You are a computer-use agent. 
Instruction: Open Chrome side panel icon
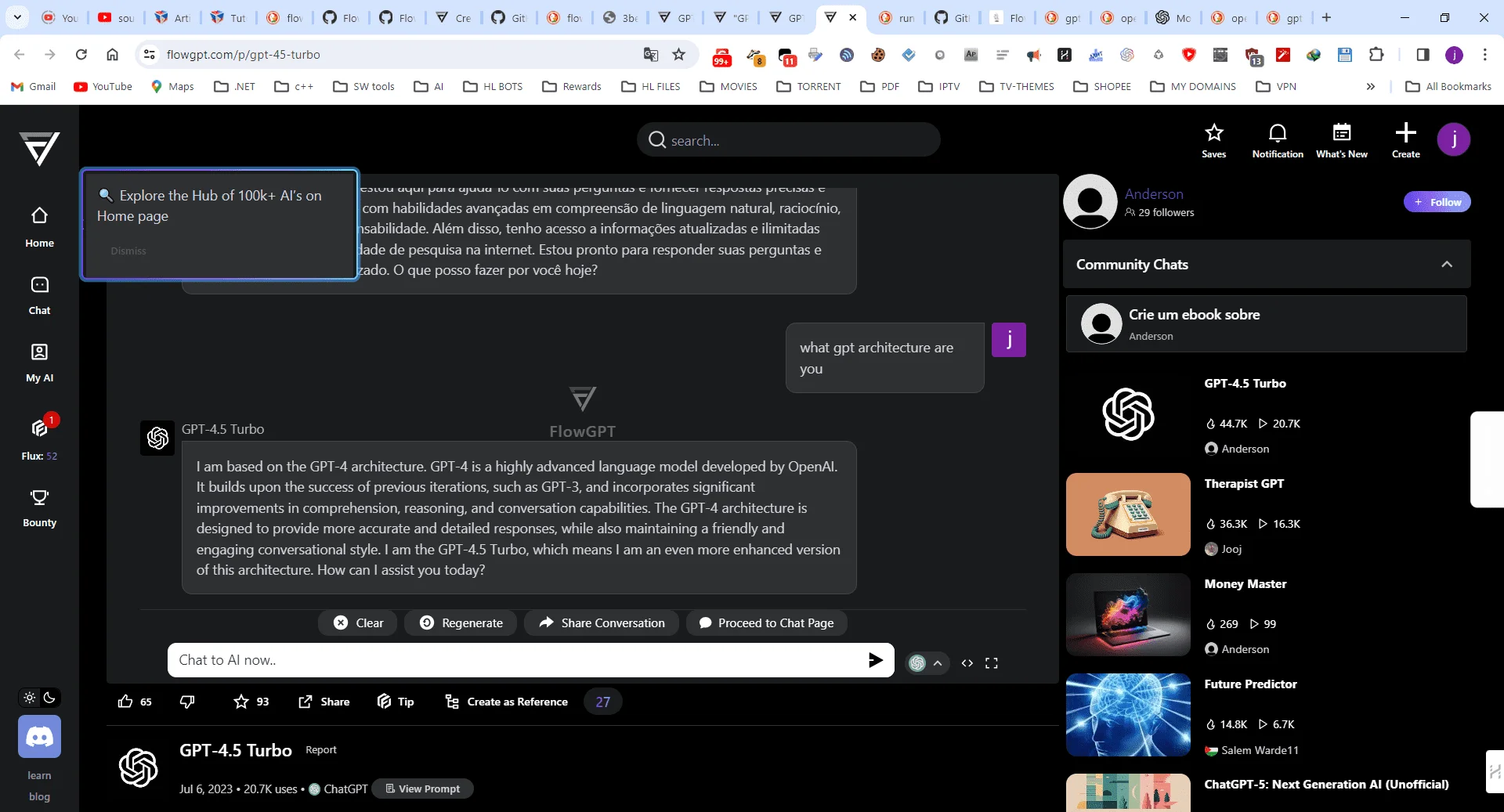pos(1423,54)
